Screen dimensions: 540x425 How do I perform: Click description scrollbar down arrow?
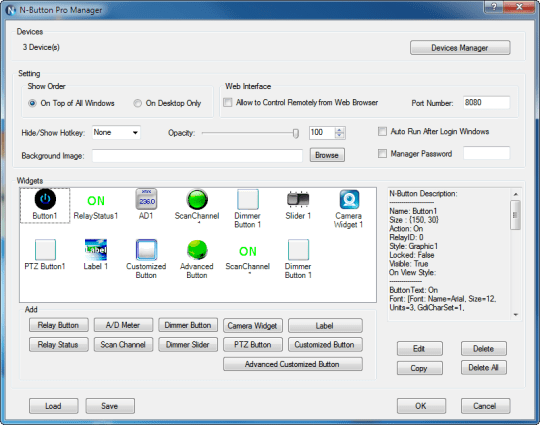tap(516, 315)
